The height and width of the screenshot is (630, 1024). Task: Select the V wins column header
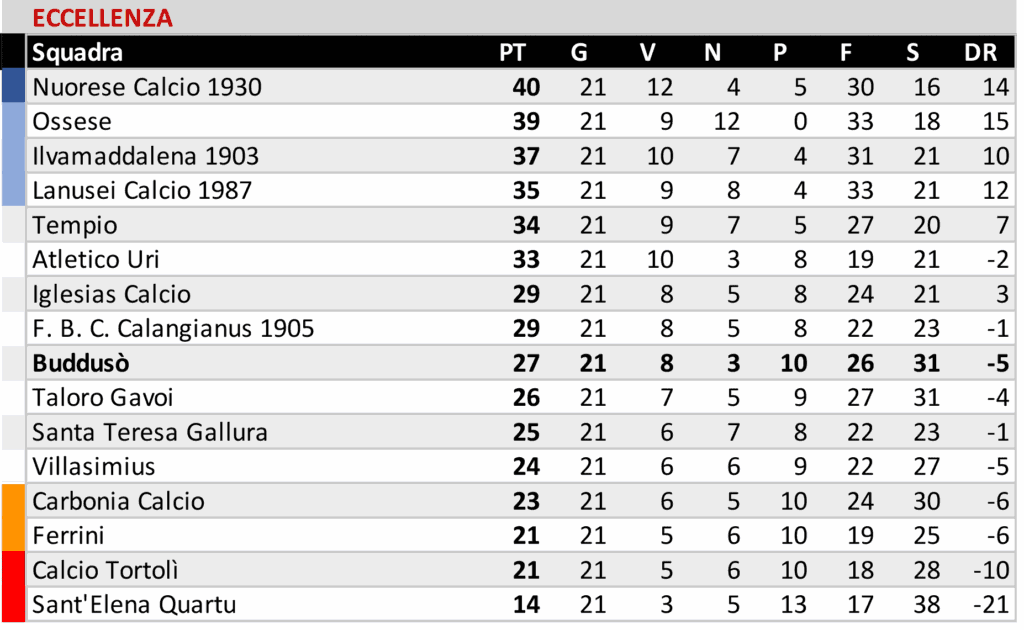[x=650, y=53]
